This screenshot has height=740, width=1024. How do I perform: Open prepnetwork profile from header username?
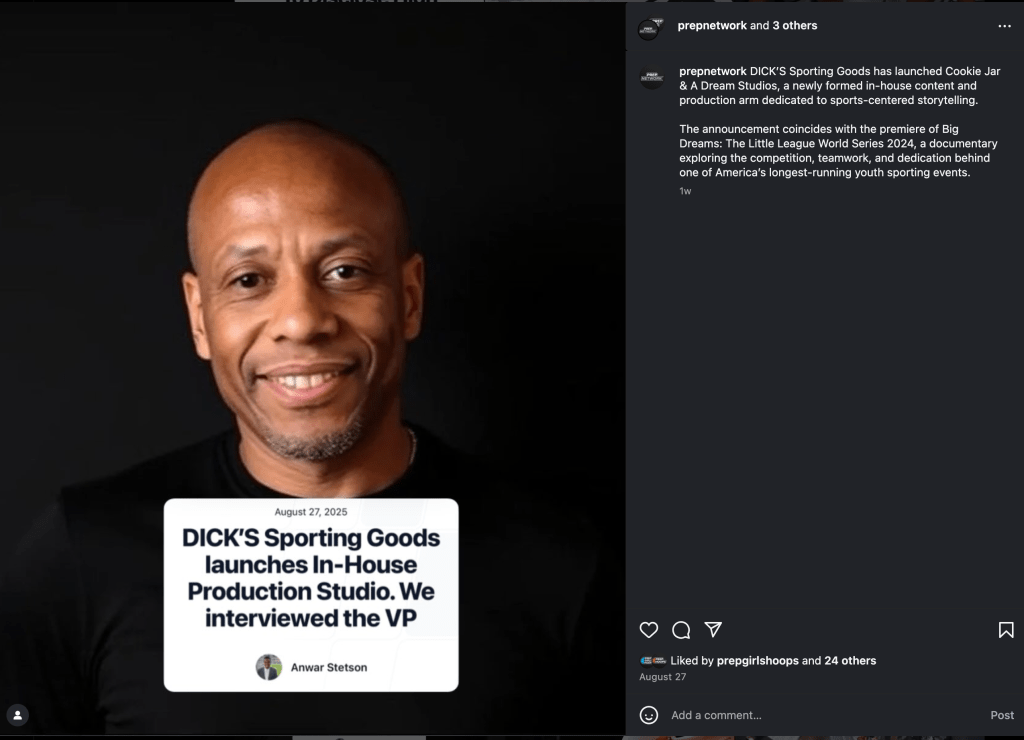[x=712, y=25]
